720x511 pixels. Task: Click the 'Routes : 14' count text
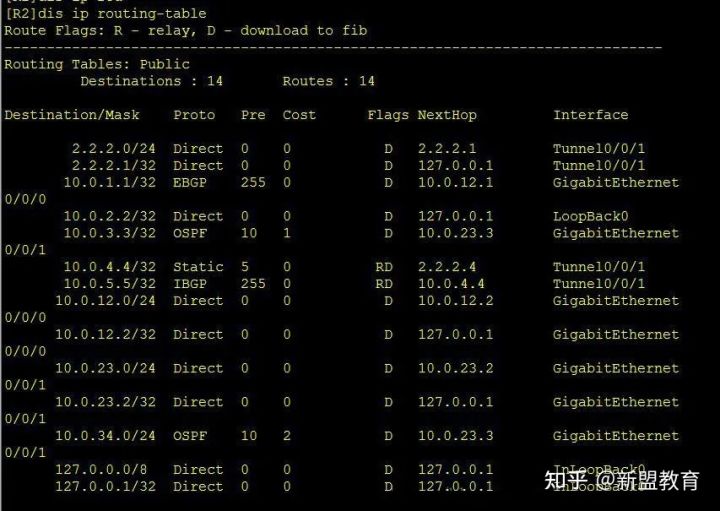[x=328, y=81]
